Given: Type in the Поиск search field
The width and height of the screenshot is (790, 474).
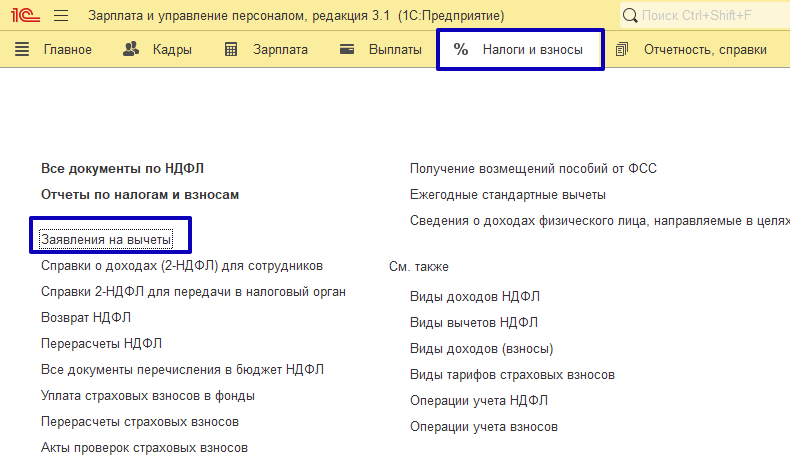Looking at the screenshot, I should tap(710, 16).
